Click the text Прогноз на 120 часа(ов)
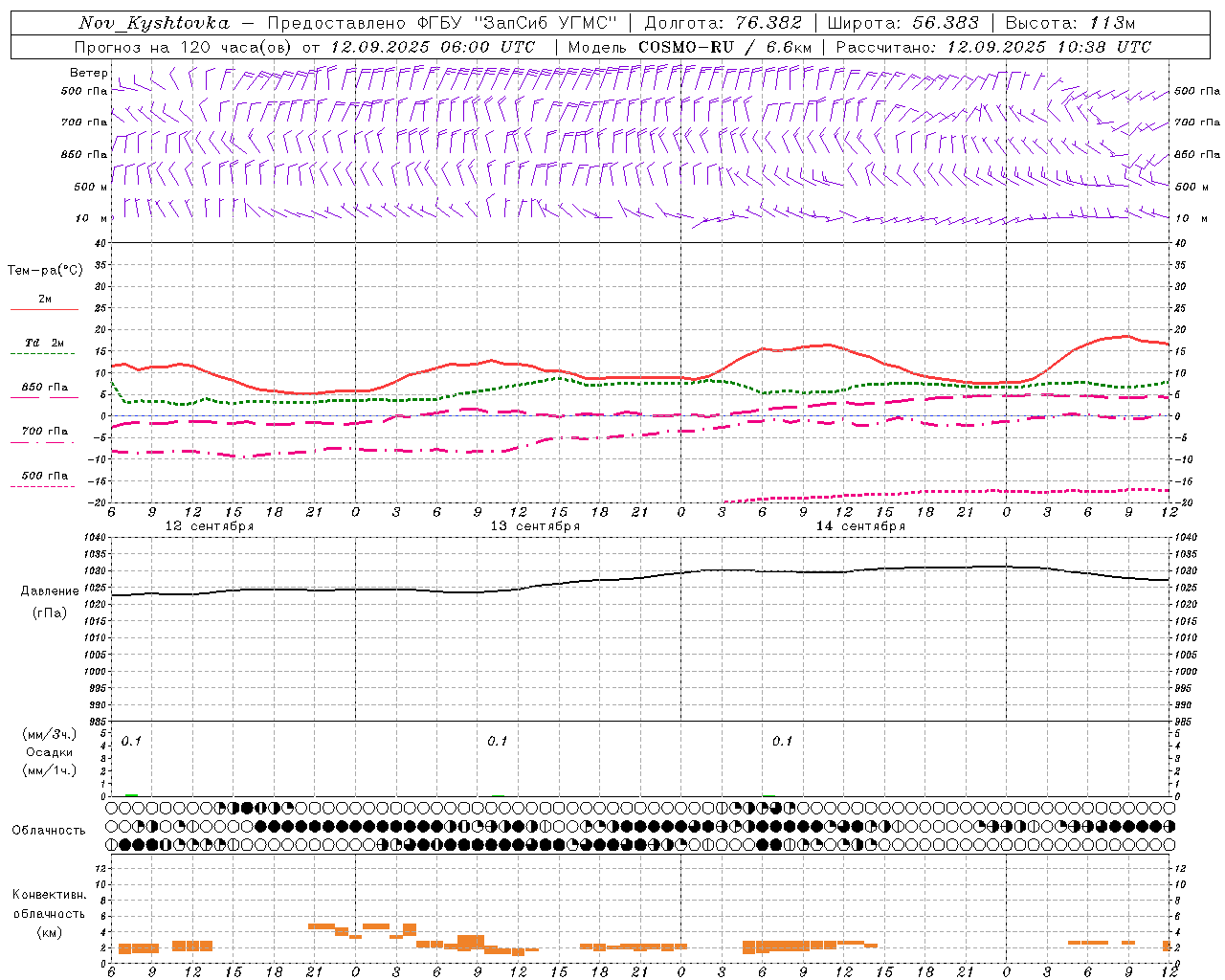Screen dimensions: 1225x980 (185, 47)
